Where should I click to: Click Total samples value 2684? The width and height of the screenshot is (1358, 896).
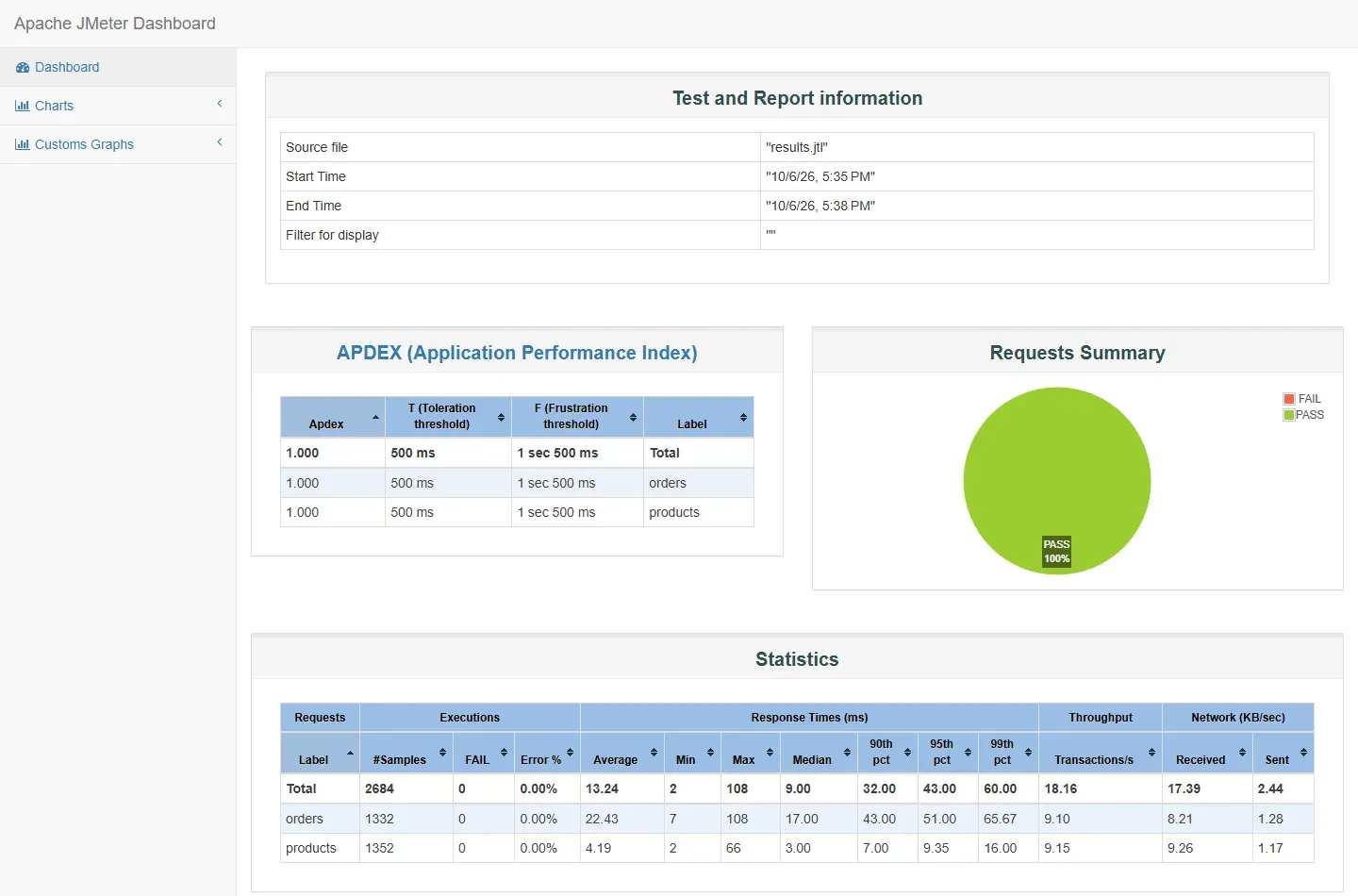[380, 788]
